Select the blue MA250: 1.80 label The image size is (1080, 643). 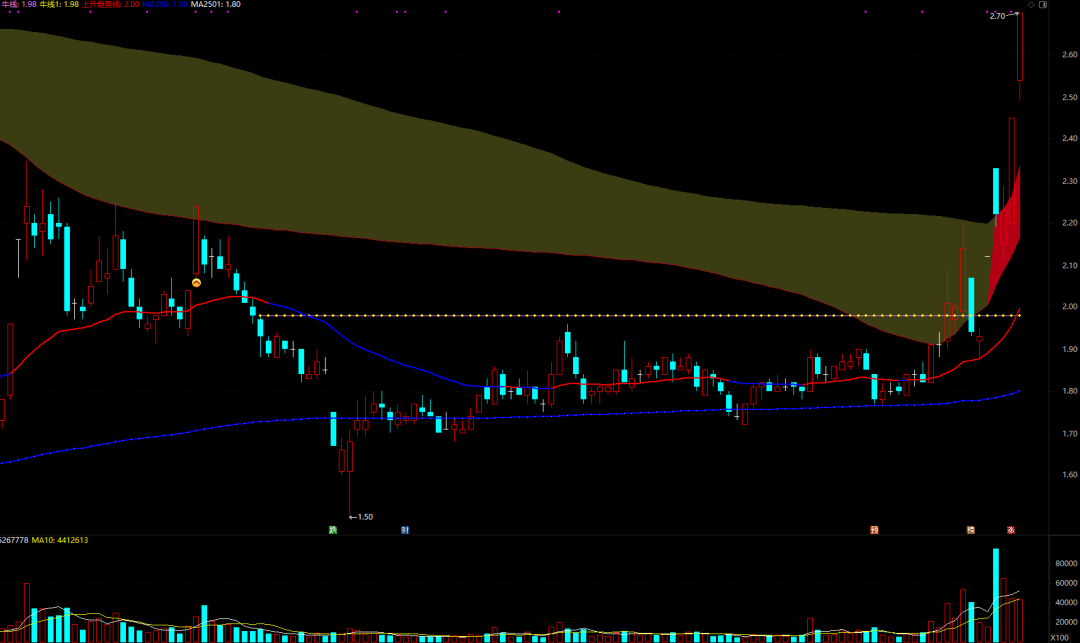[165, 4]
